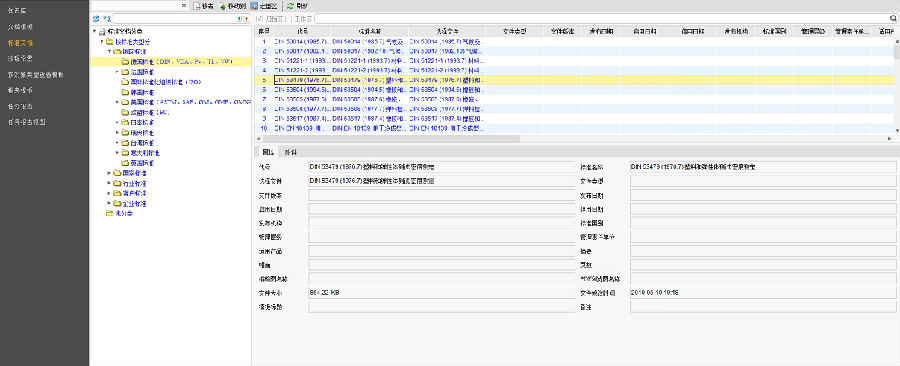The width and height of the screenshot is (900, 366).
Task: Click the document icon of the tree root node
Action: tap(102, 32)
